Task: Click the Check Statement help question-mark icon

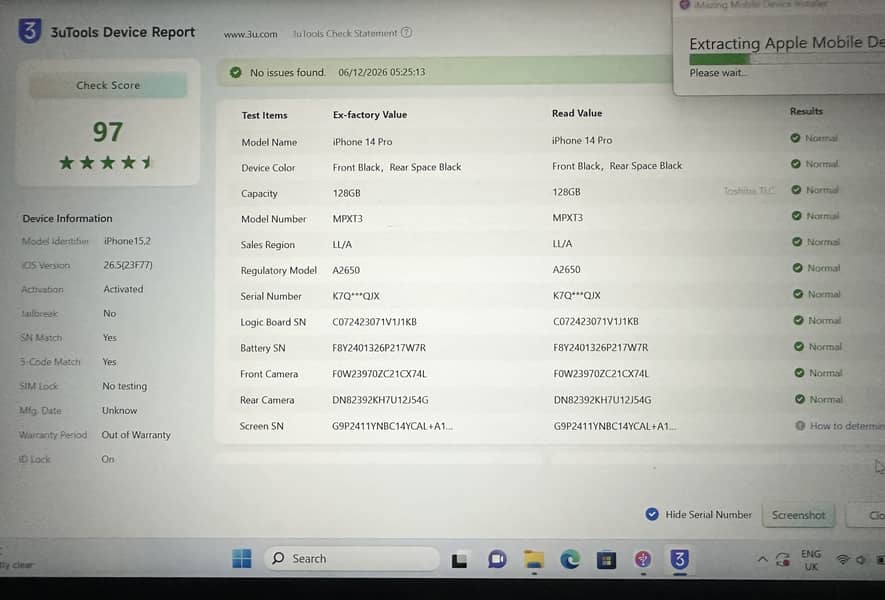Action: (x=406, y=33)
